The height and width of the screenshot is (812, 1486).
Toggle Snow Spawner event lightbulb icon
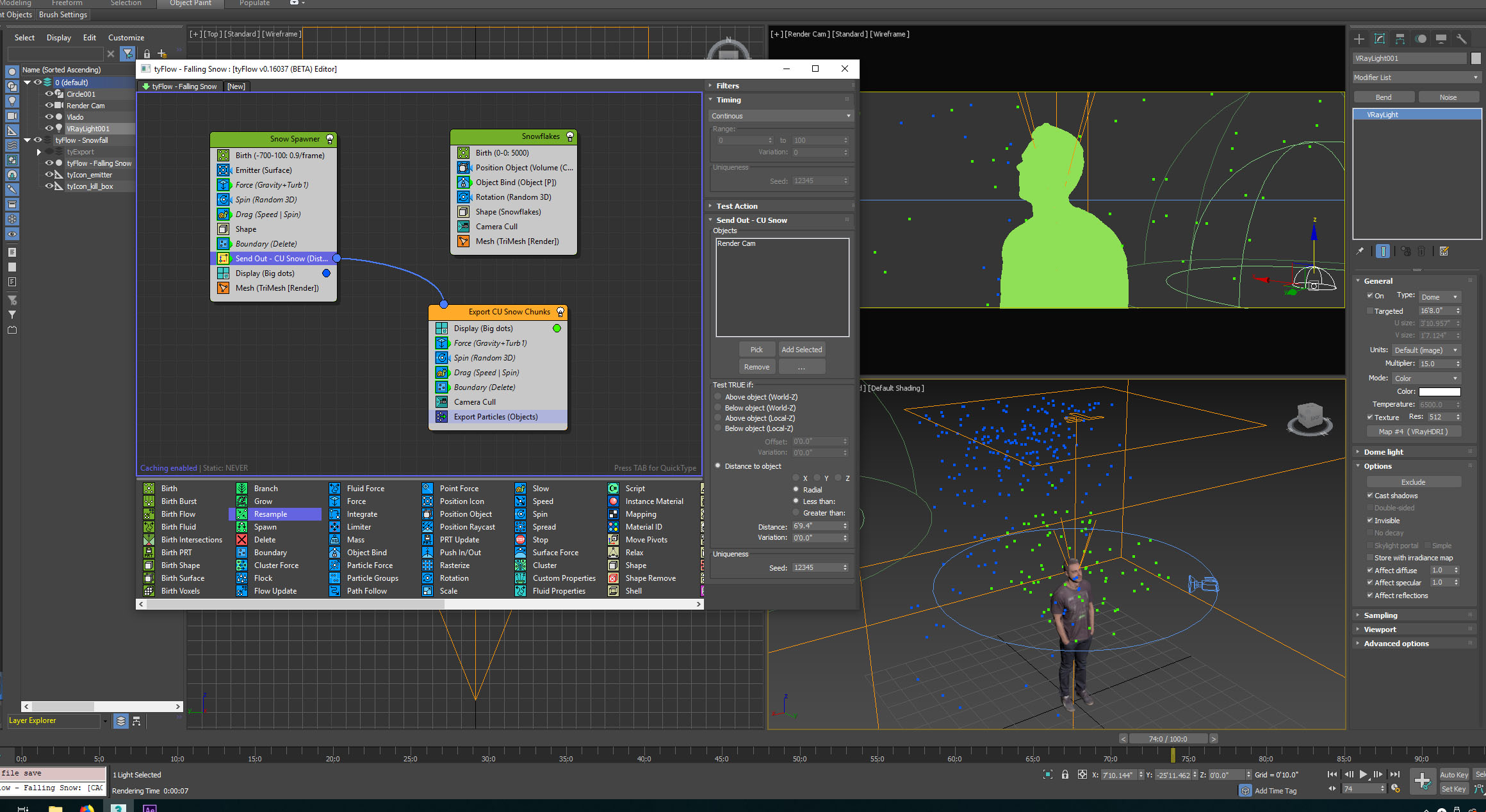point(330,139)
